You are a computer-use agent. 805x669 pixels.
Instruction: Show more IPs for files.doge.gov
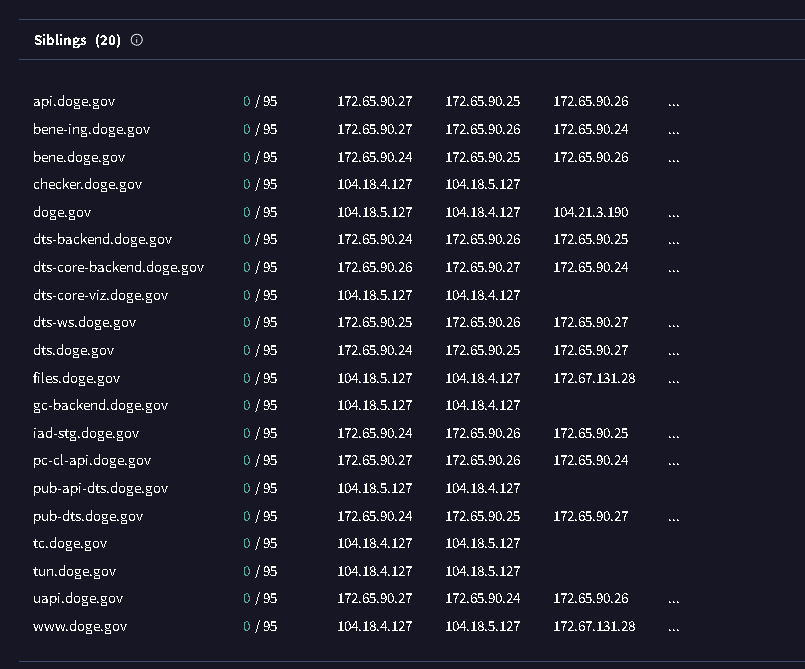pyautogui.click(x=673, y=378)
